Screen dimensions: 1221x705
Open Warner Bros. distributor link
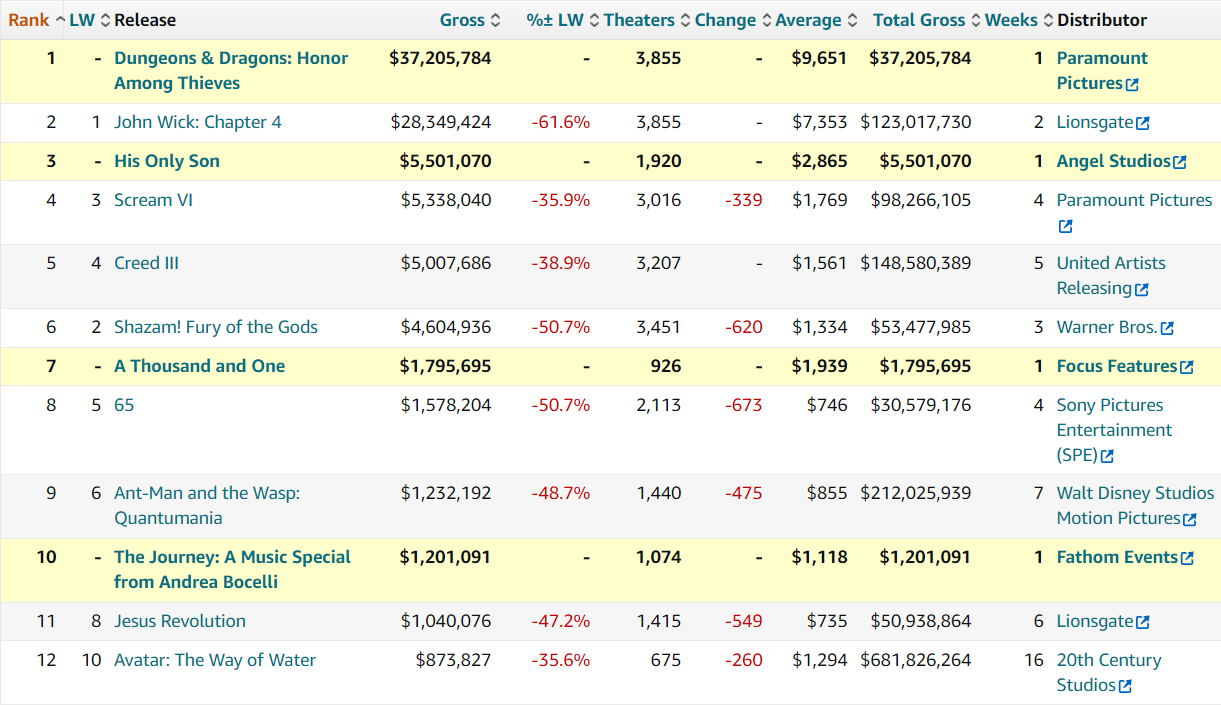(1107, 327)
